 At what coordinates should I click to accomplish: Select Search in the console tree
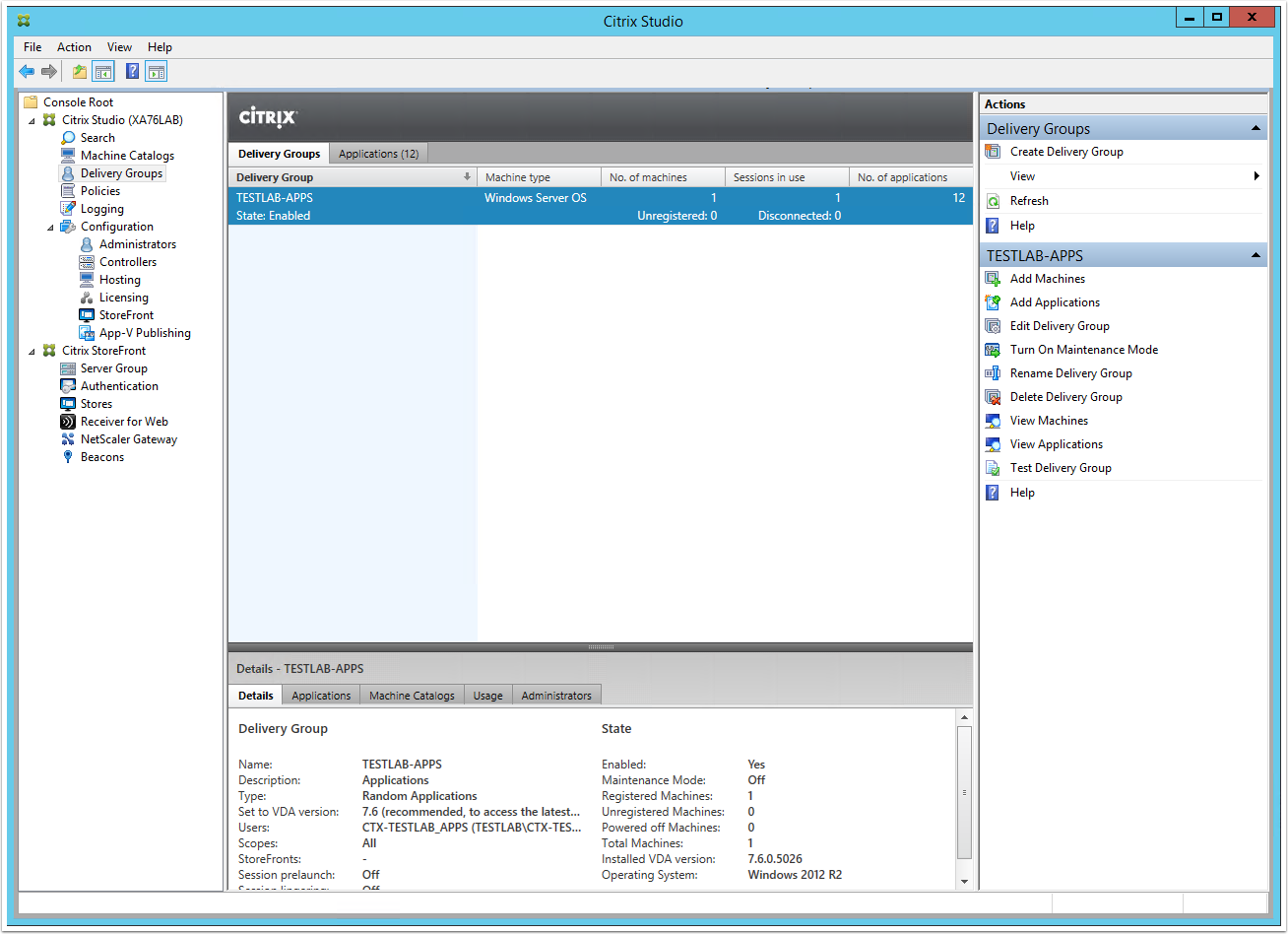tap(97, 138)
